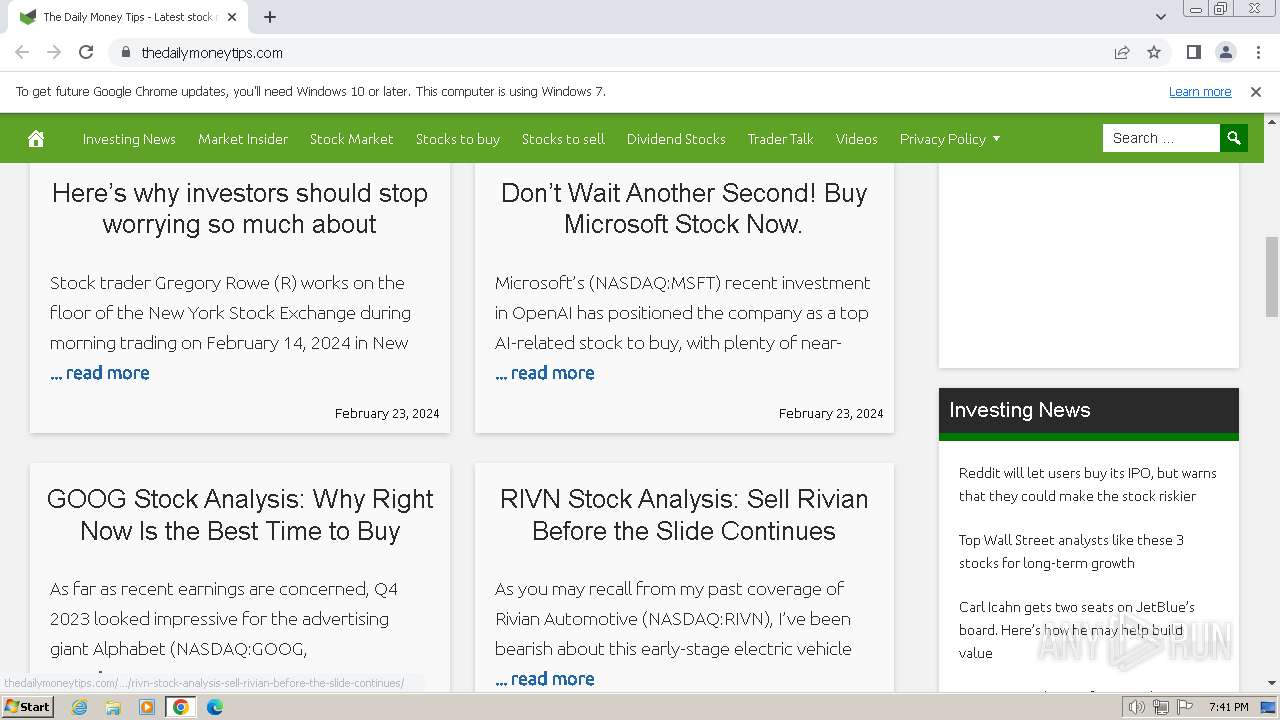The width and height of the screenshot is (1280, 720).
Task: Open the Action Center flag icon
Action: pos(1183,707)
